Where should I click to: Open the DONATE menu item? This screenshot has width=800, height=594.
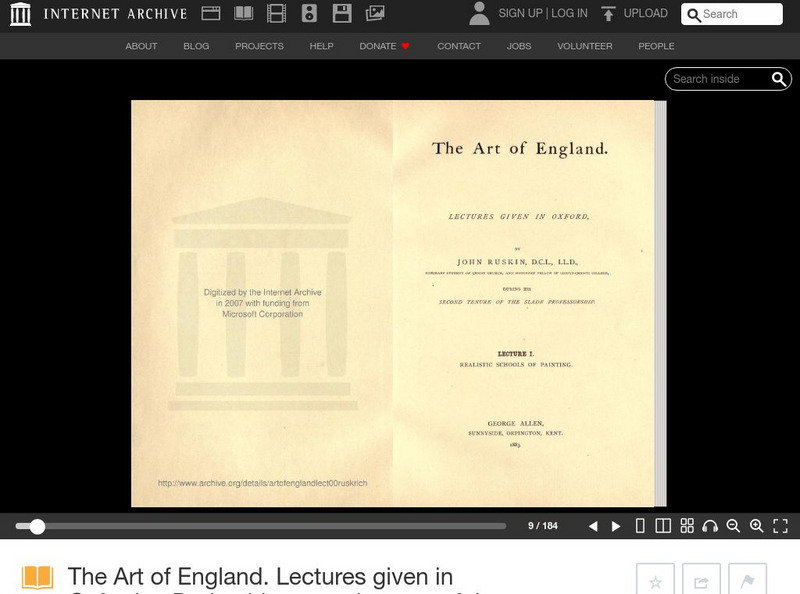pos(380,46)
